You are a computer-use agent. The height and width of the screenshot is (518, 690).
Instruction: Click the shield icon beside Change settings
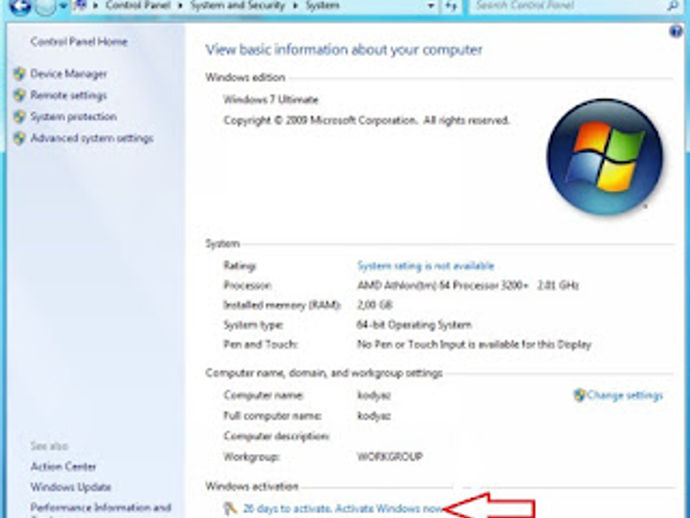tap(579, 395)
